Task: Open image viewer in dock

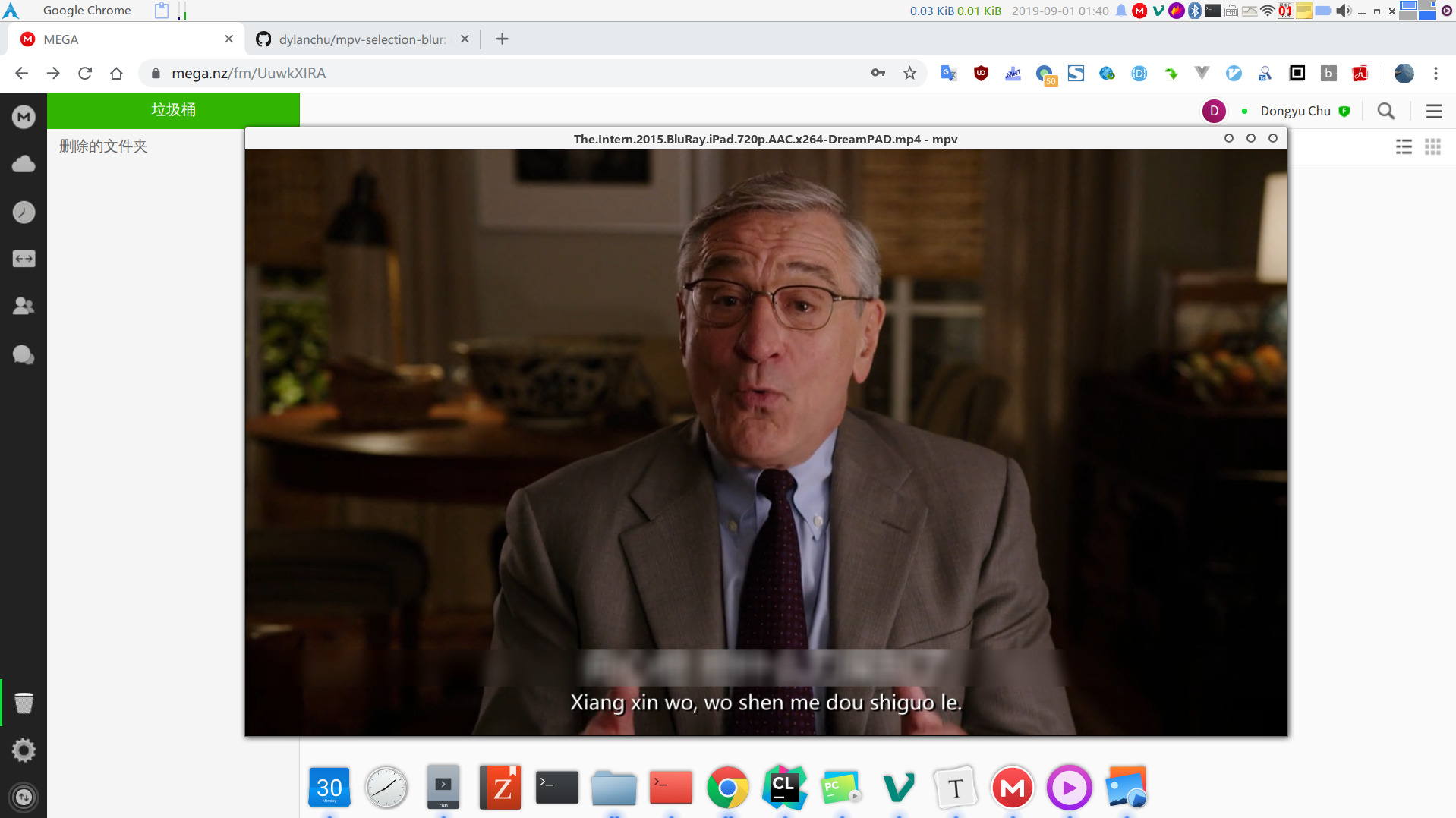Action: 1127,788
